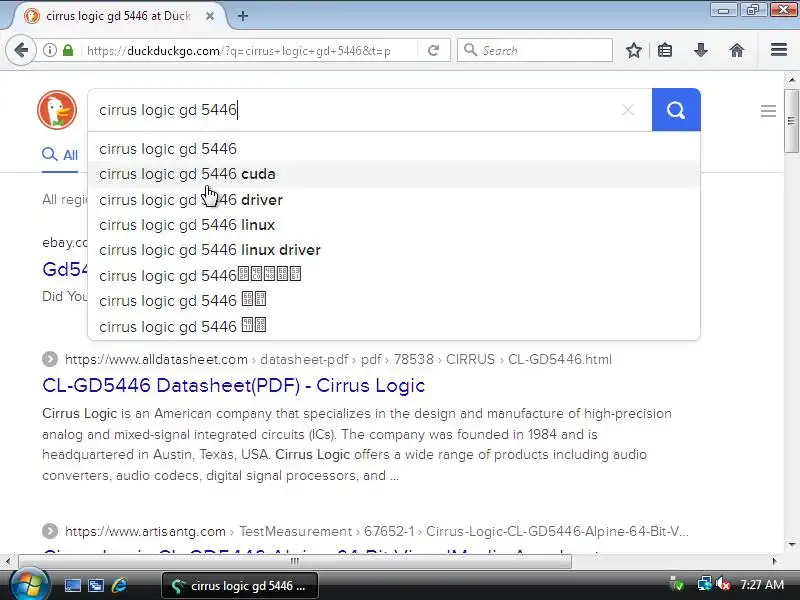
Task: Click the alldatasheet result favicon
Action: [49, 359]
